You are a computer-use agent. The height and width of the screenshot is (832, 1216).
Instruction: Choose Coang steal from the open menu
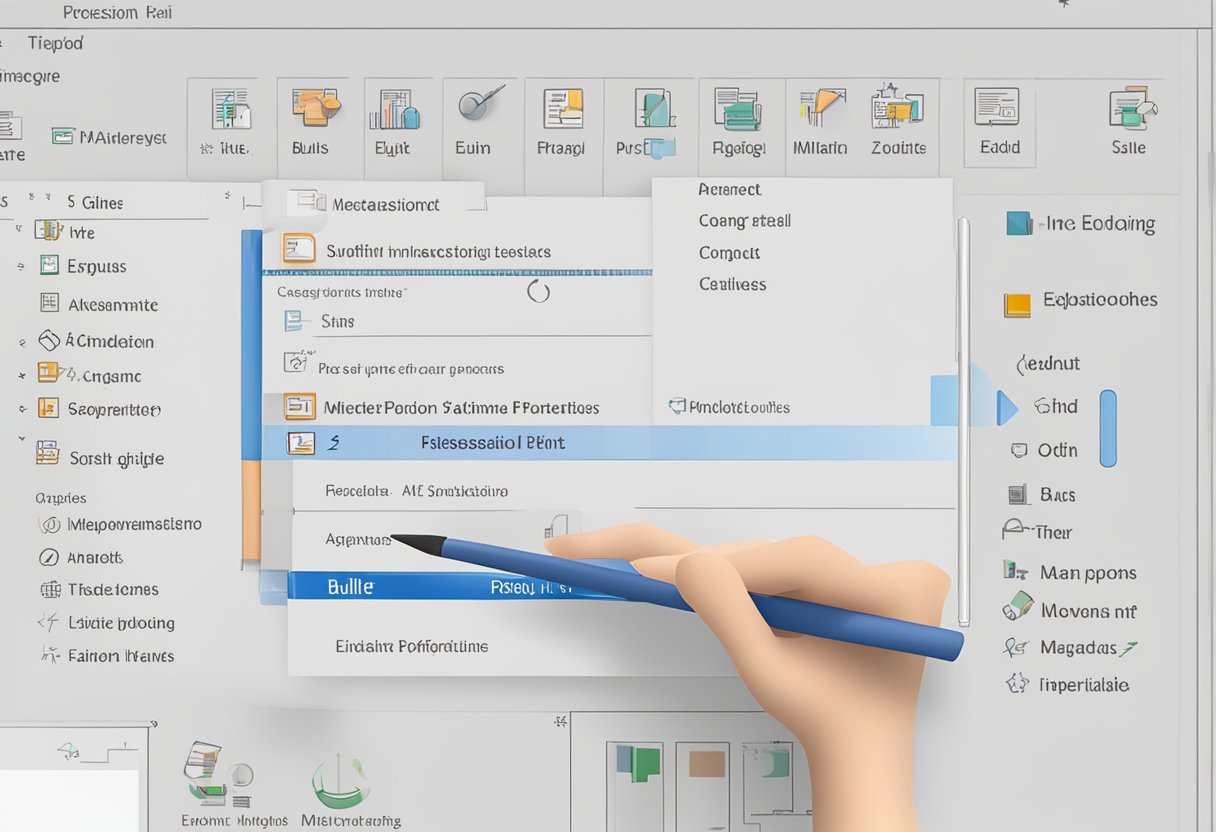click(x=745, y=220)
